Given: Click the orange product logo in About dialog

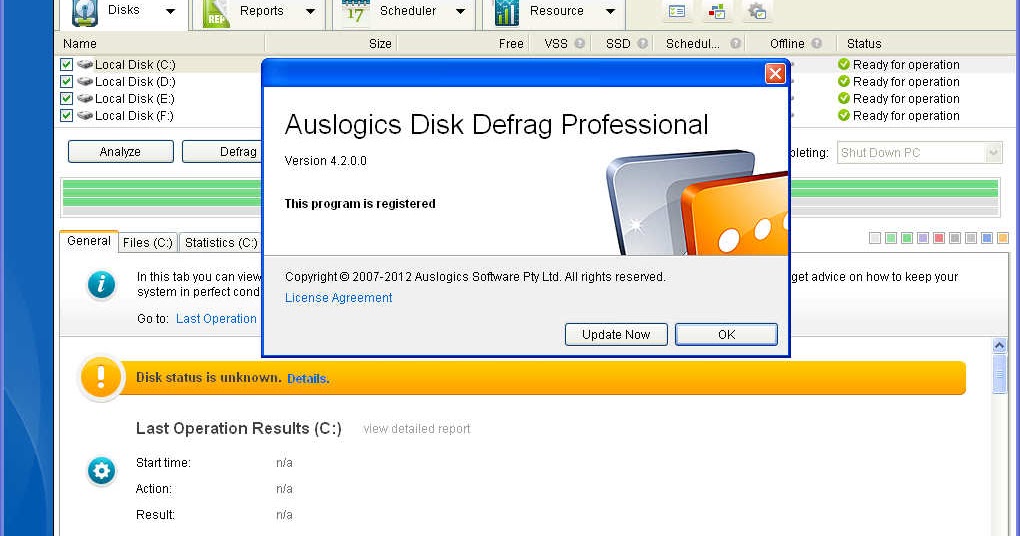Looking at the screenshot, I should point(735,213).
